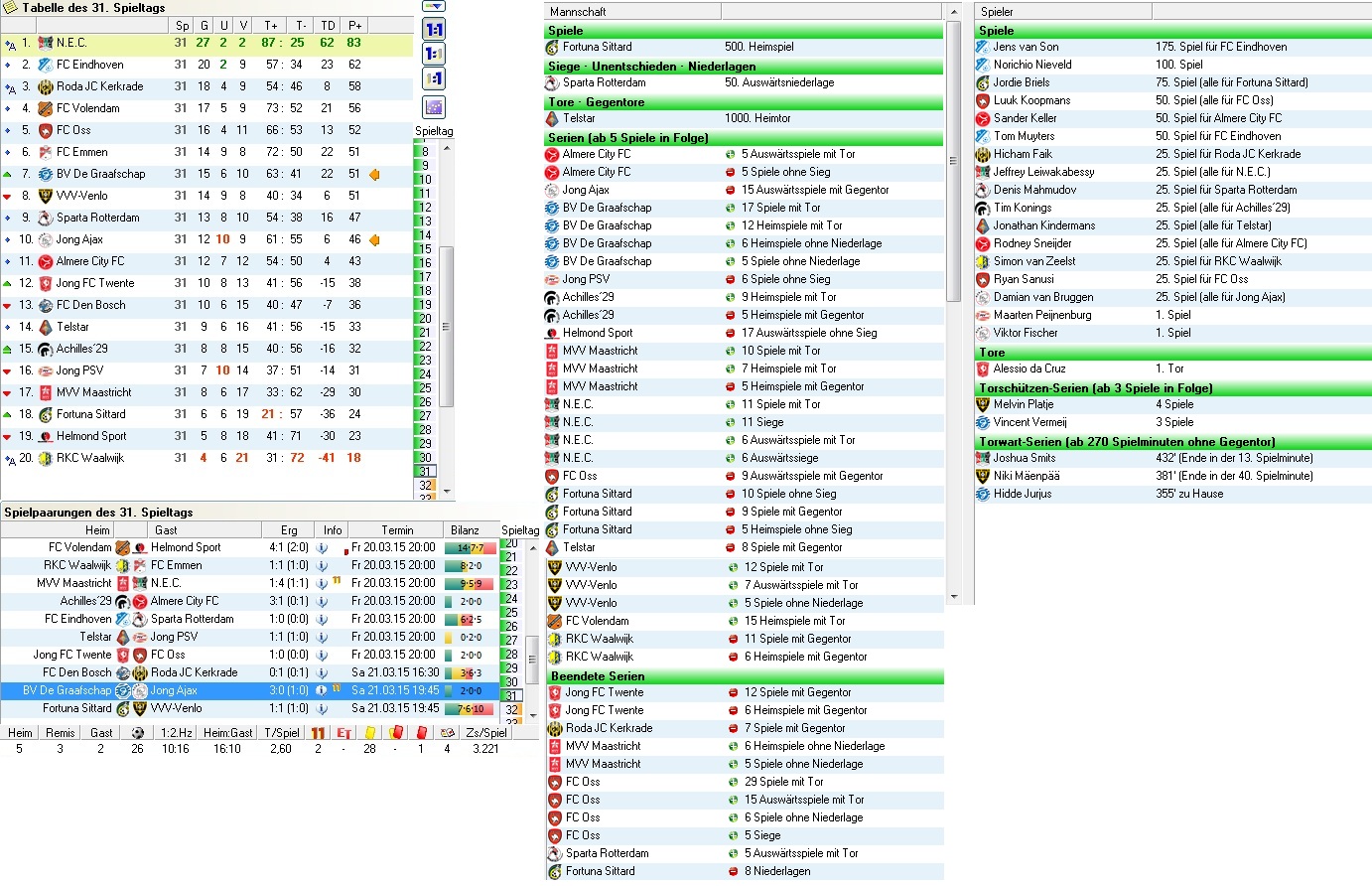Click the scrollbar thumb of the table's Spieltag list
The height and width of the screenshot is (886, 1372).
(447, 326)
